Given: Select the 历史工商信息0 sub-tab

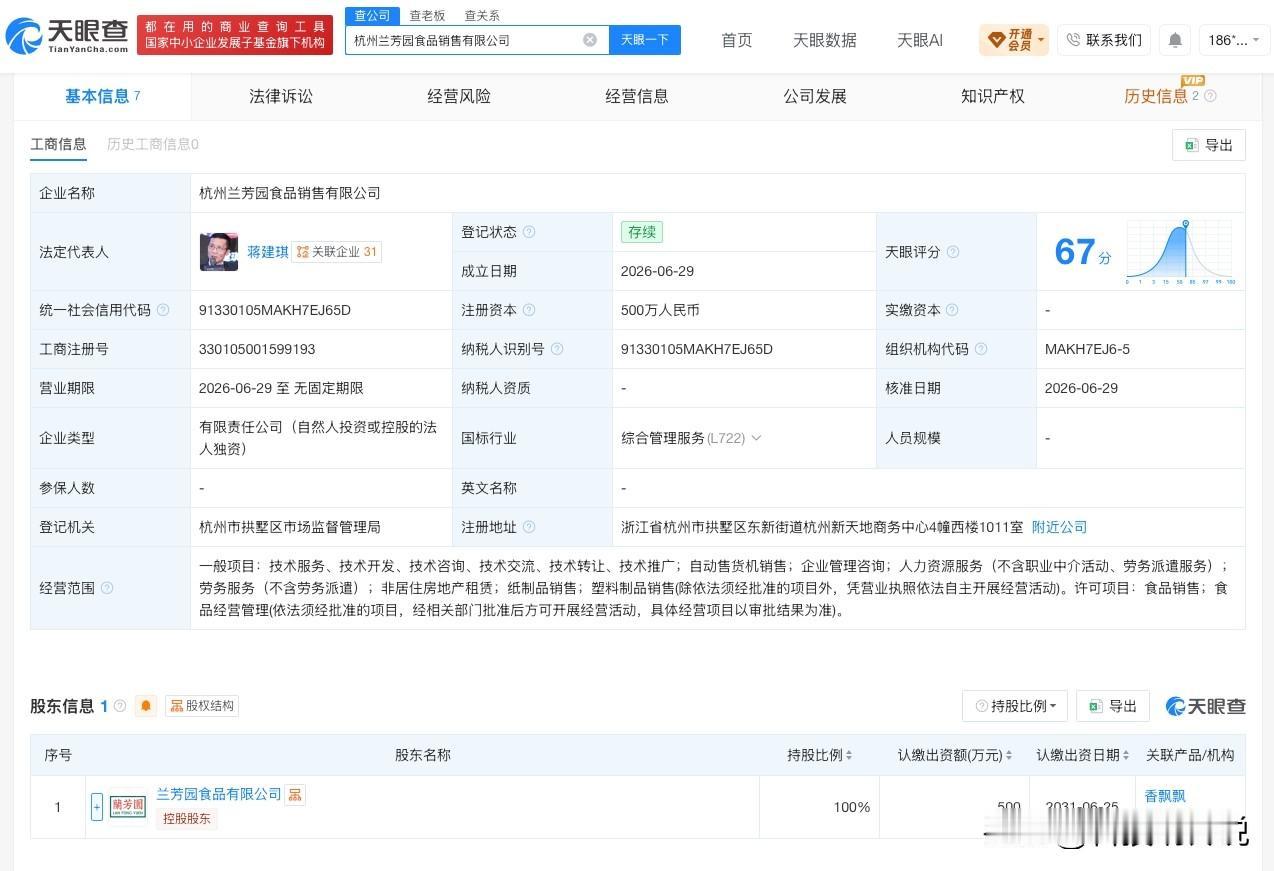Looking at the screenshot, I should coord(153,144).
